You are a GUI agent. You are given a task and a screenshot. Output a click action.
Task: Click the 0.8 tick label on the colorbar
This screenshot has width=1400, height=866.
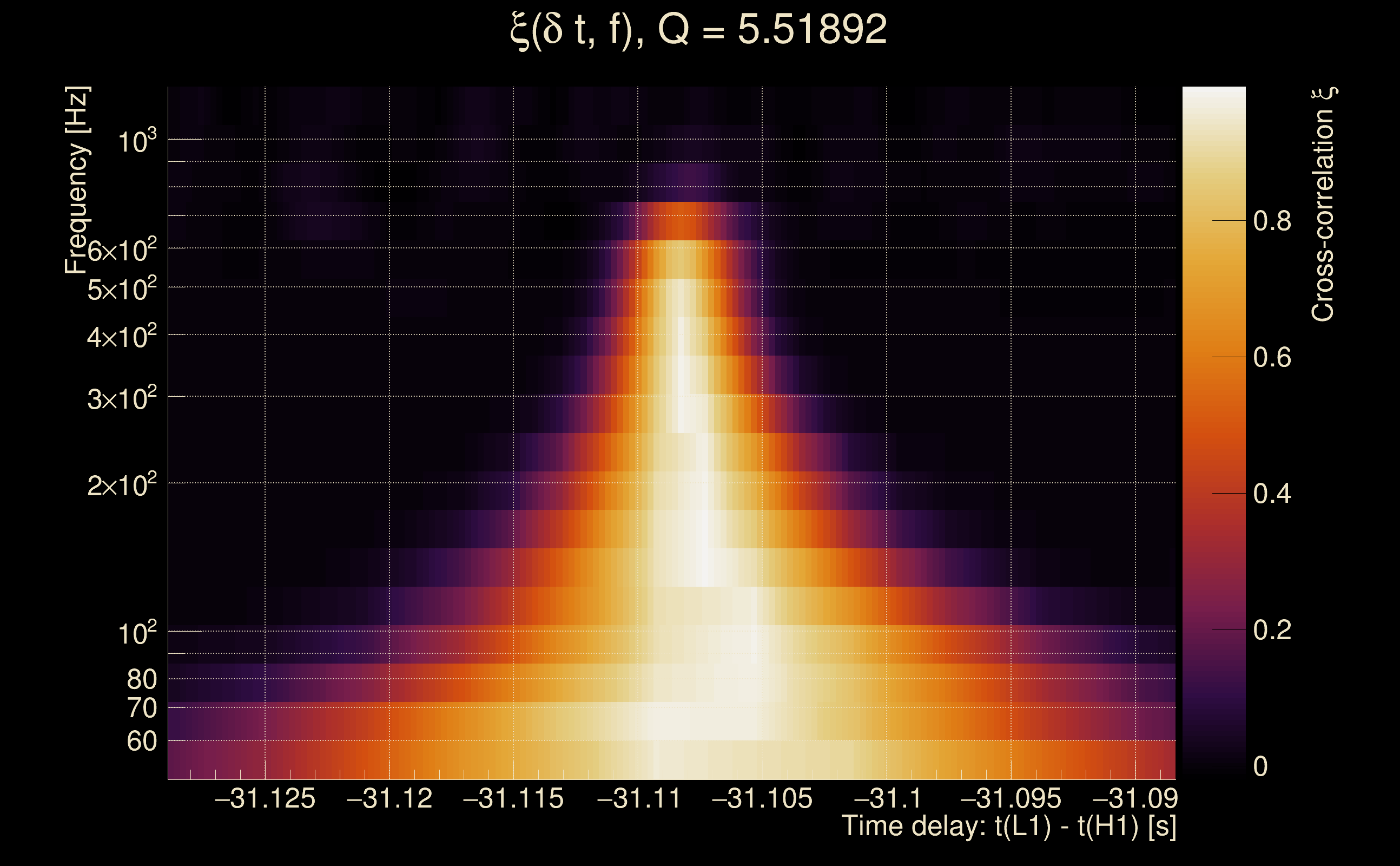click(1272, 221)
